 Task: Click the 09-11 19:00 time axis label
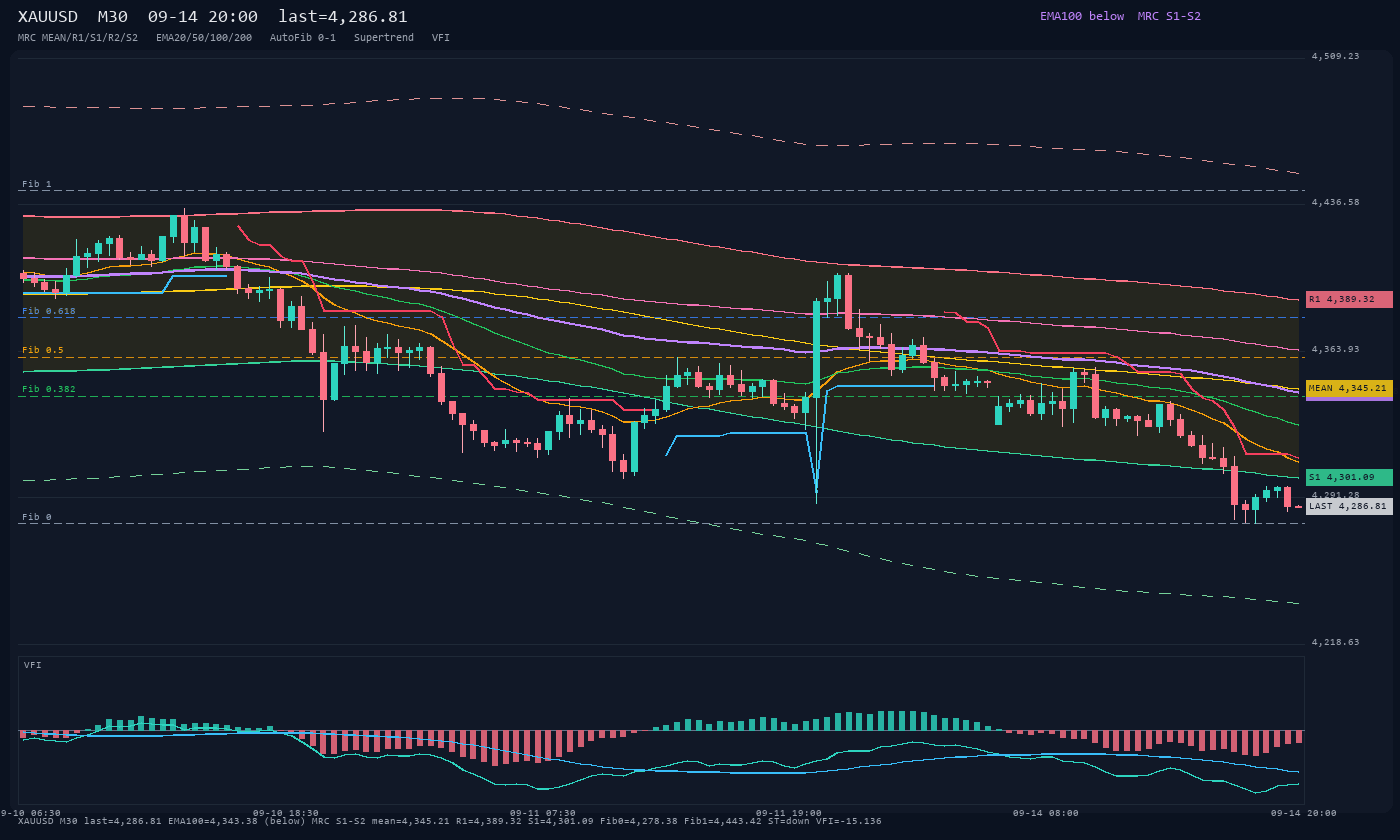[789, 813]
